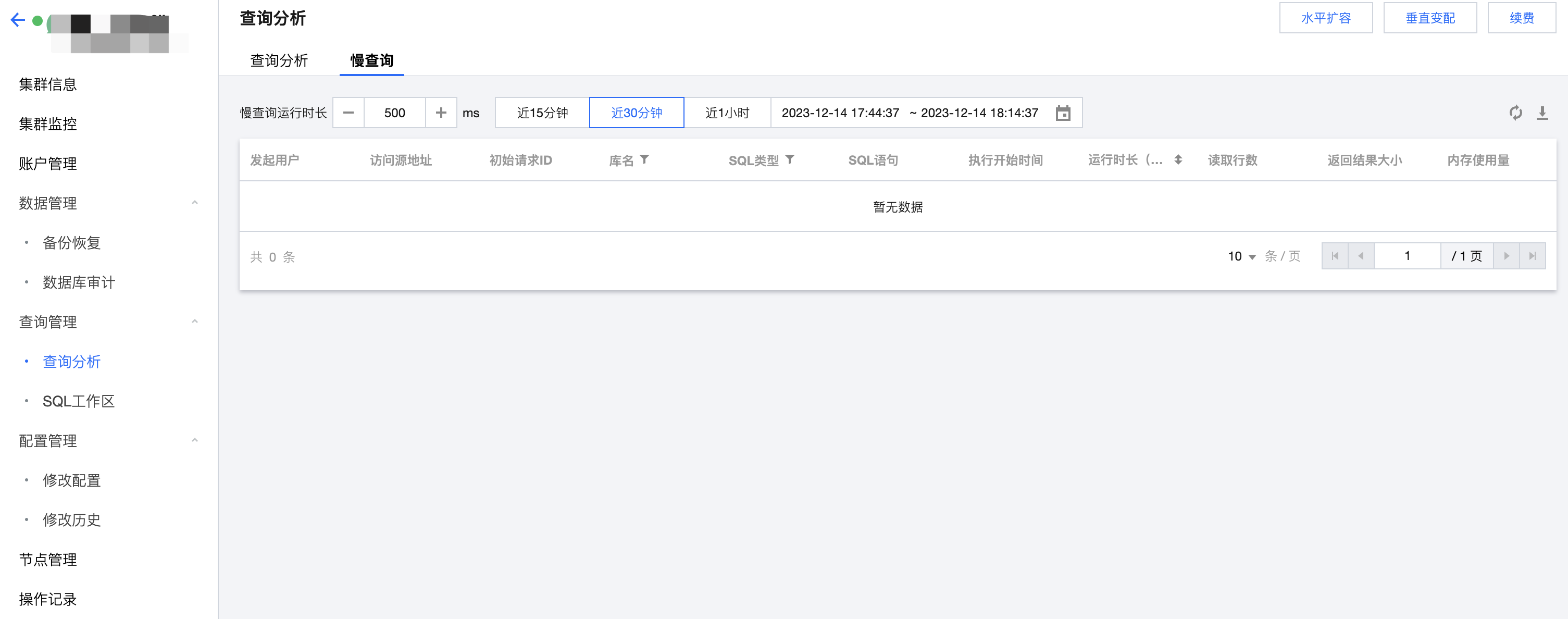Select the 近1小时 time range
This screenshot has width=1568, height=619.
coord(727,113)
